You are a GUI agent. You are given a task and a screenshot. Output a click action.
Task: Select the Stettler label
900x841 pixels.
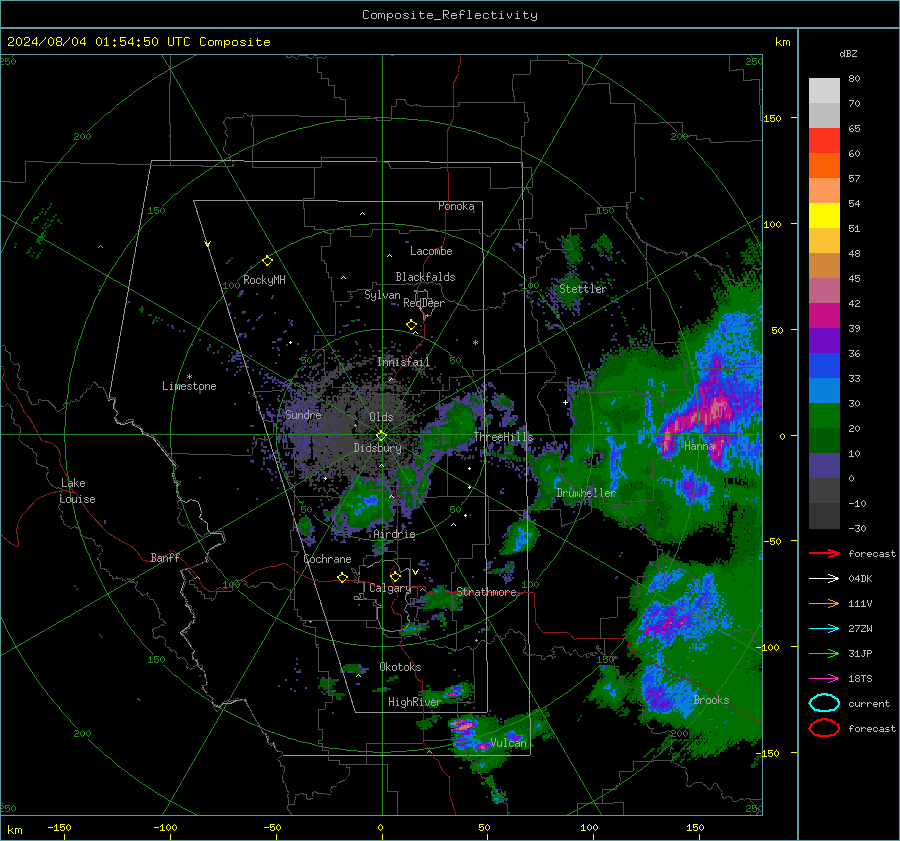click(583, 289)
